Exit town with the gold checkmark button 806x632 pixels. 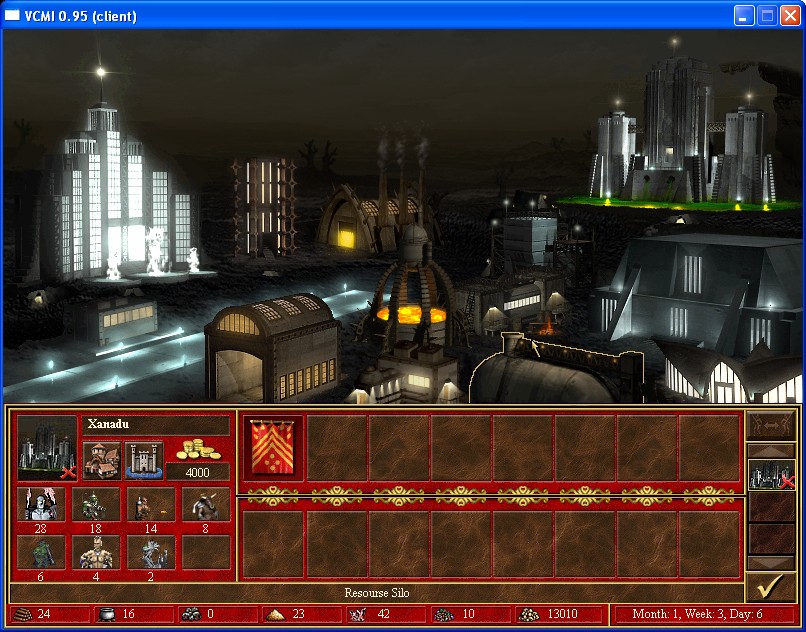[771, 586]
